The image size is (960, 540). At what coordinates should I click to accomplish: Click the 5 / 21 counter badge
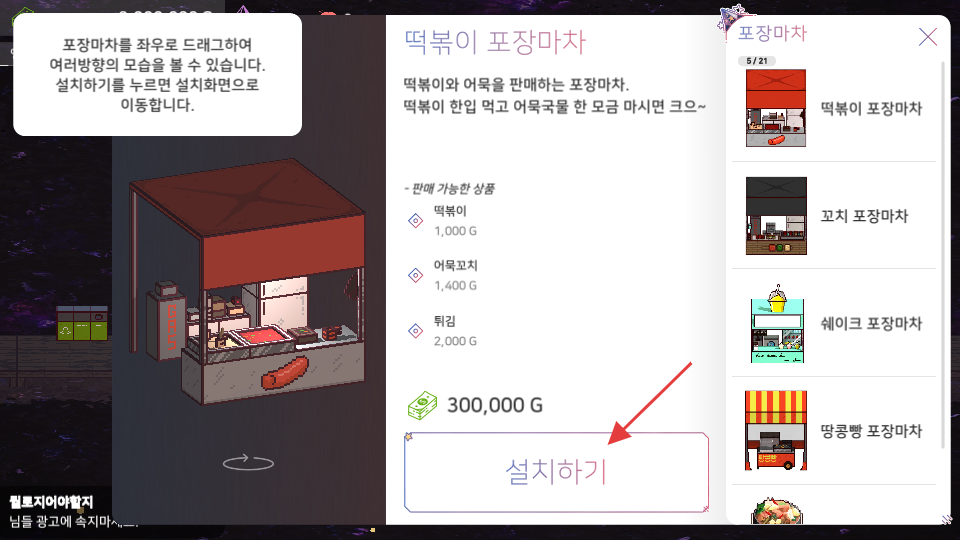tap(757, 61)
